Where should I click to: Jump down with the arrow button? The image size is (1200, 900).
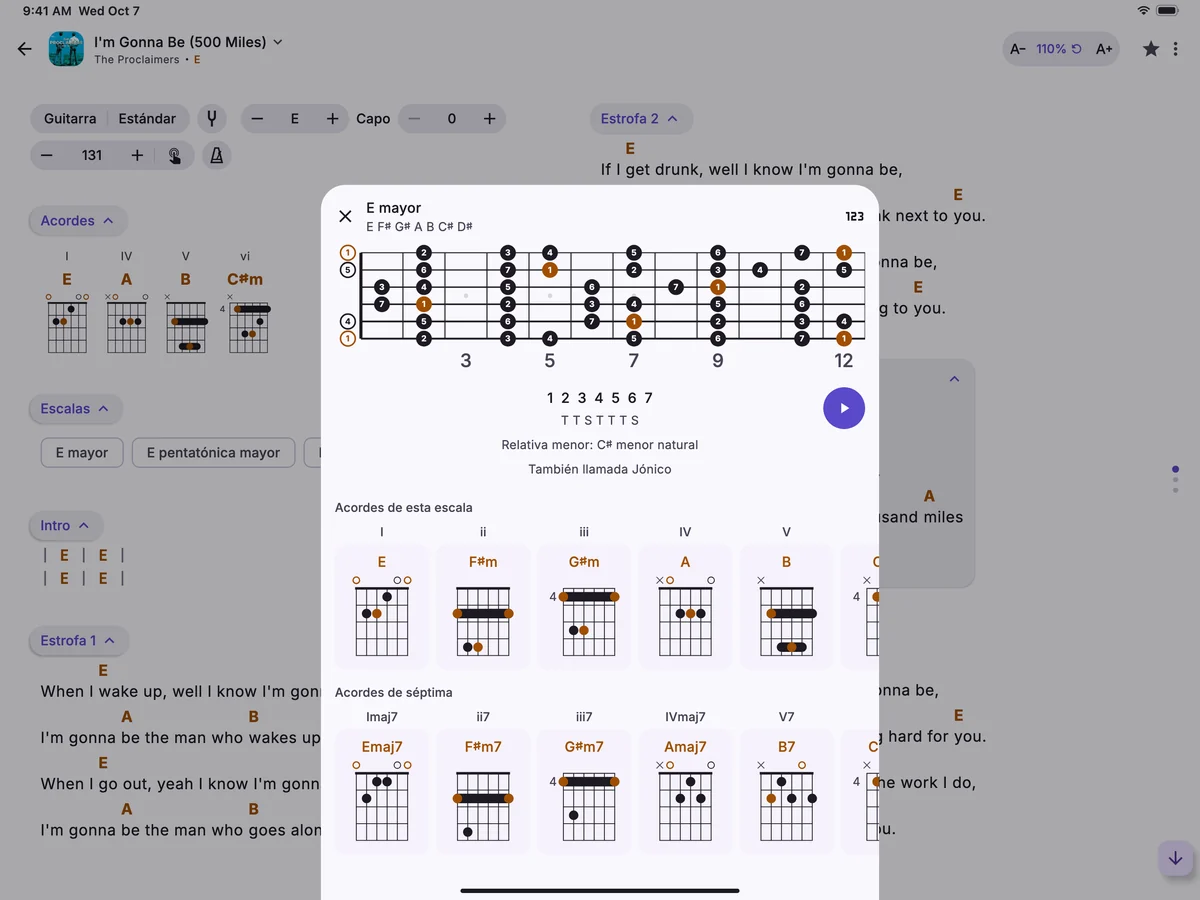pos(1175,858)
